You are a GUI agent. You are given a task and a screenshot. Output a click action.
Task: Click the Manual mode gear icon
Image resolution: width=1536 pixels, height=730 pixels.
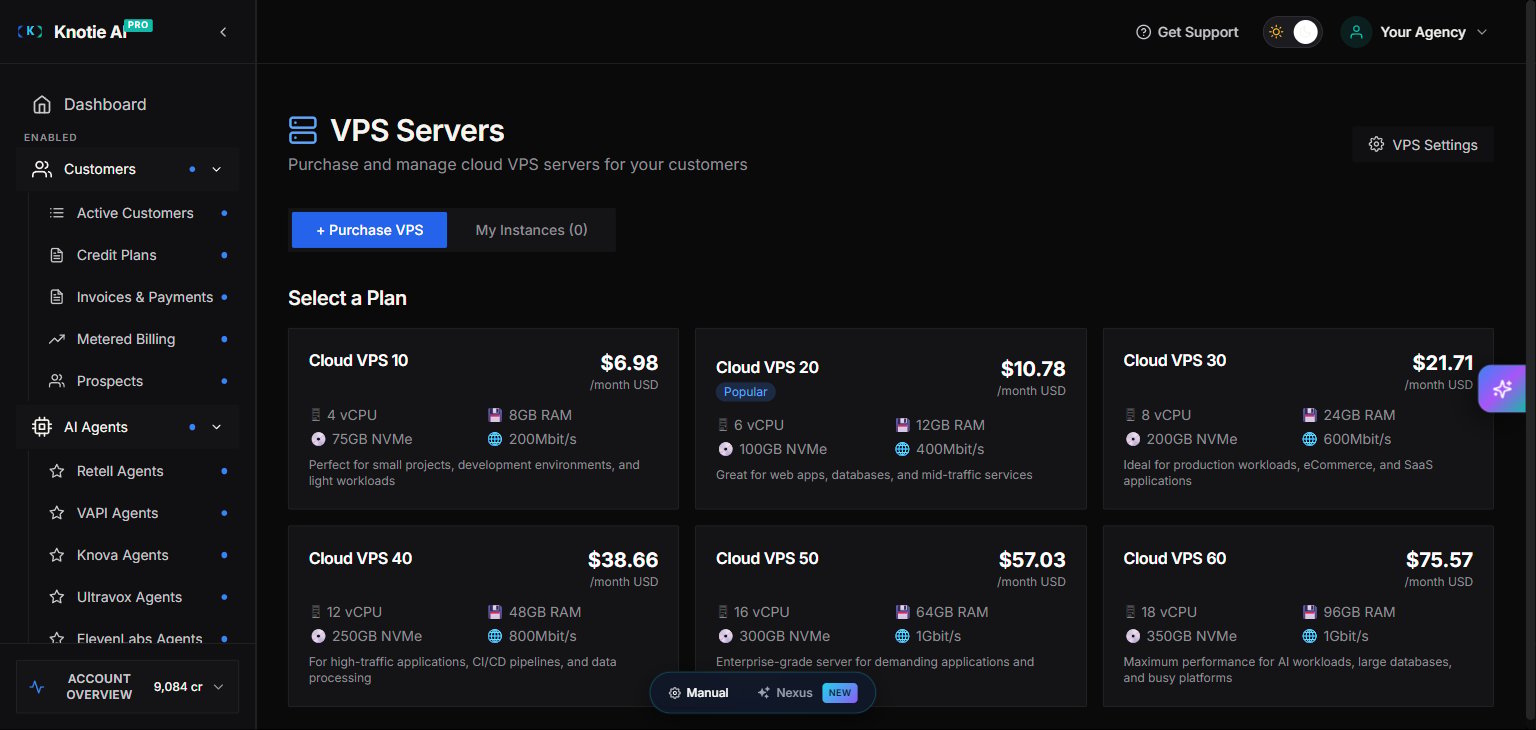[675, 693]
